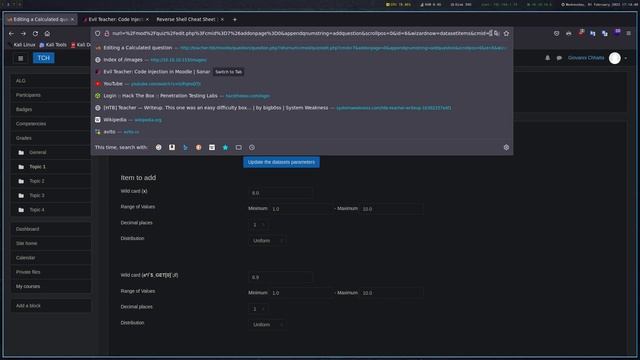Open the Moodle messages chat icon
This screenshot has height=360, width=640.
coord(559,58)
